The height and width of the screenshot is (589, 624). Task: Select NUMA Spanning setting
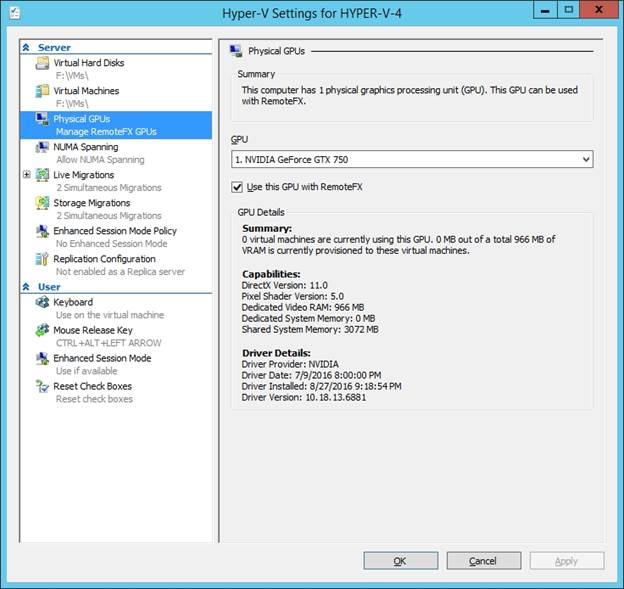point(86,147)
